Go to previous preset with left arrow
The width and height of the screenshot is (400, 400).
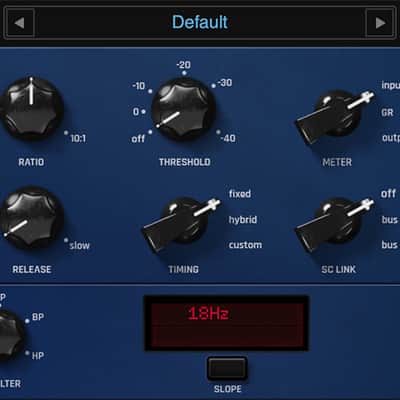[20, 23]
